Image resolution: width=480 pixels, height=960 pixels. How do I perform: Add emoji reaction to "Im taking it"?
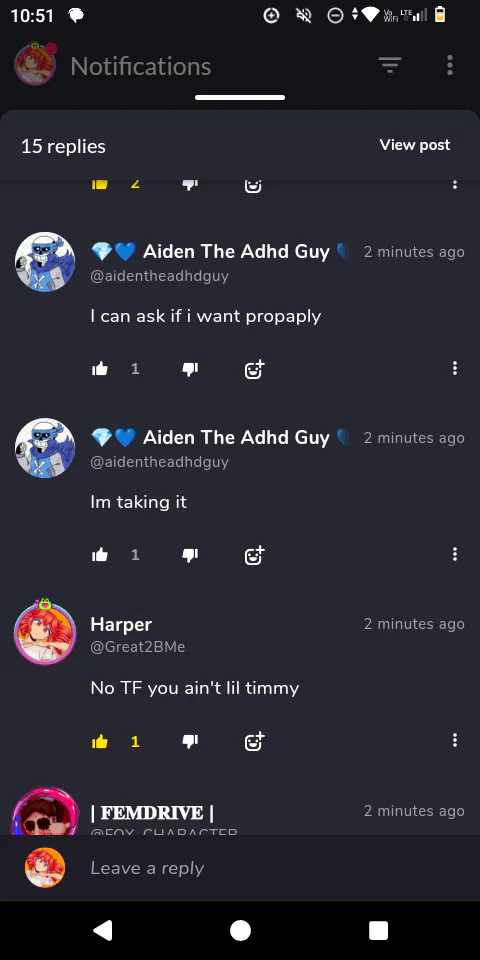(254, 555)
